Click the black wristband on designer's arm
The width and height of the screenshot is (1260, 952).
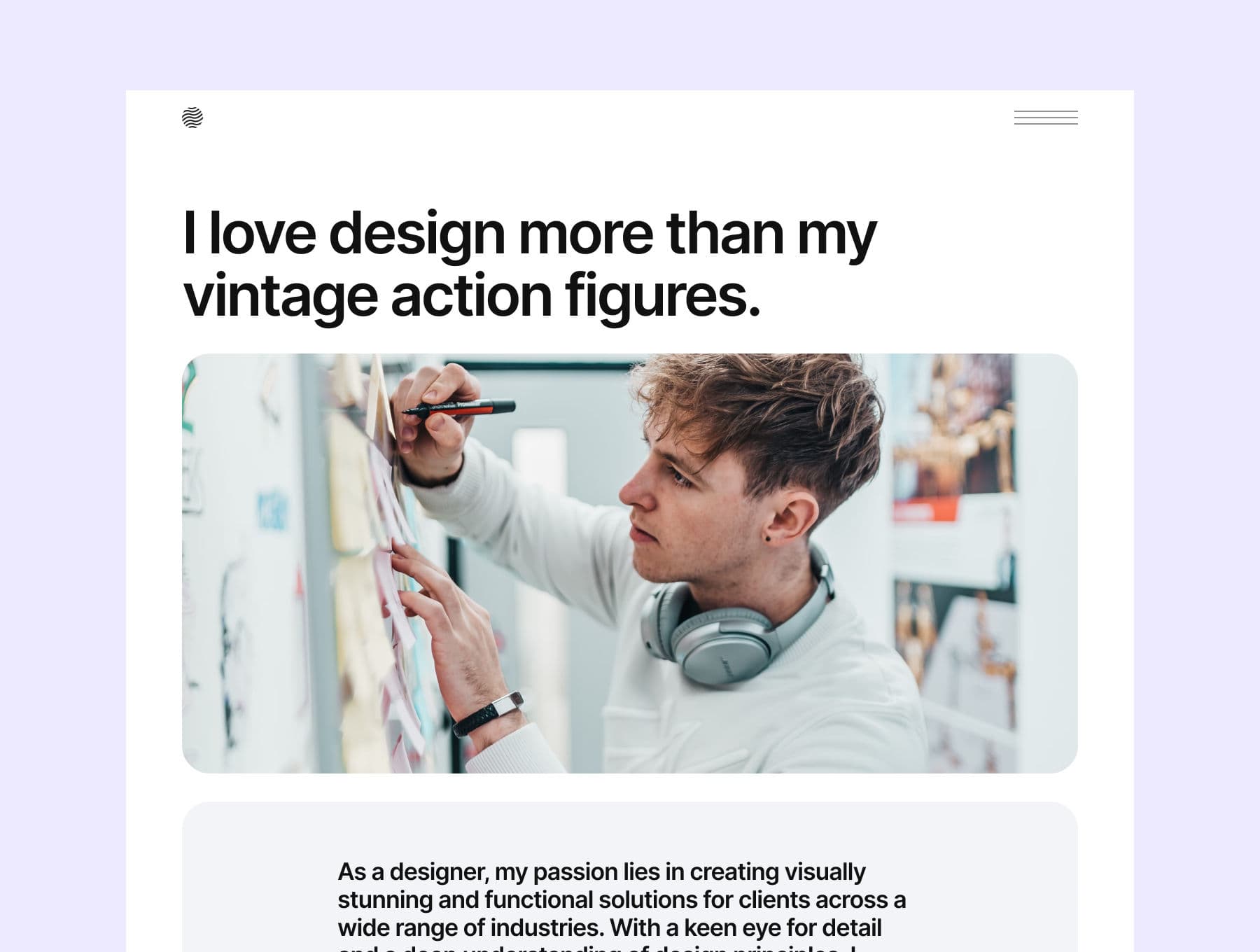pyautogui.click(x=488, y=715)
